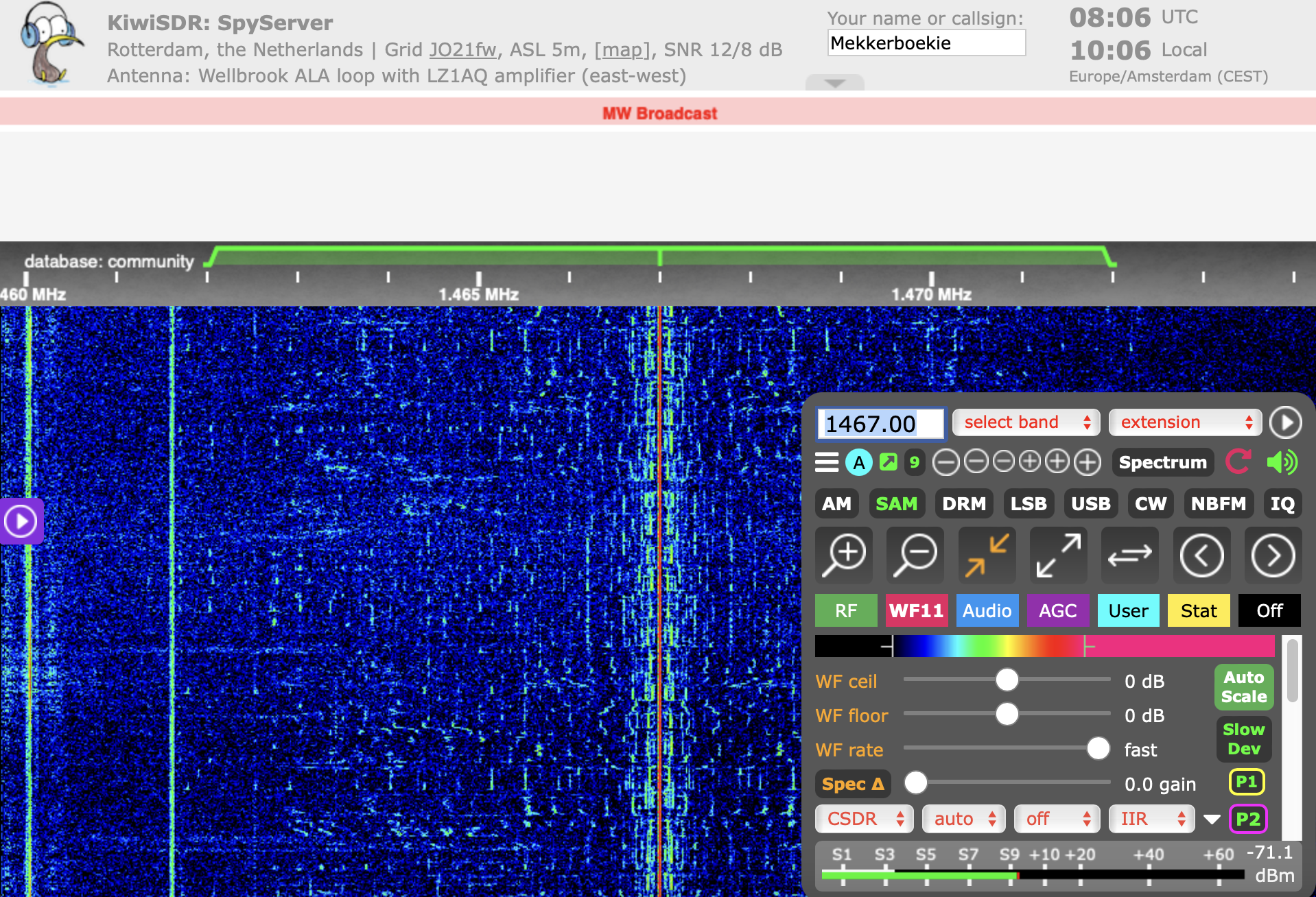Click the zoom in magnifier icon
The image size is (1316, 897).
coord(844,555)
